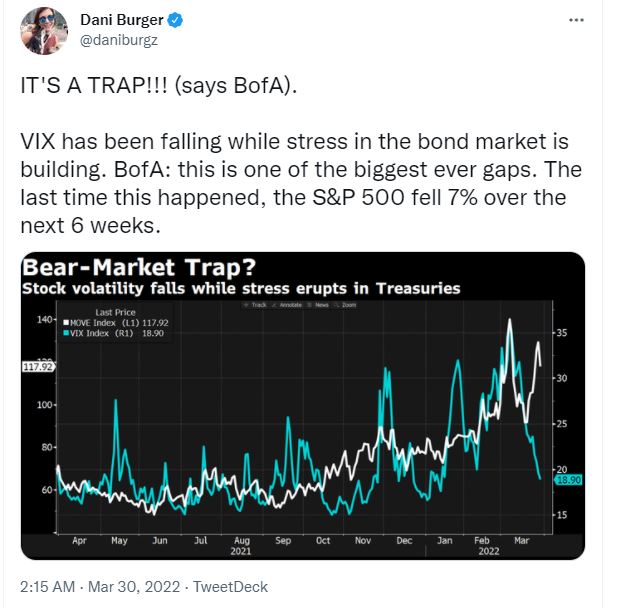Click the 2021 year label on x-axis

pos(243,550)
